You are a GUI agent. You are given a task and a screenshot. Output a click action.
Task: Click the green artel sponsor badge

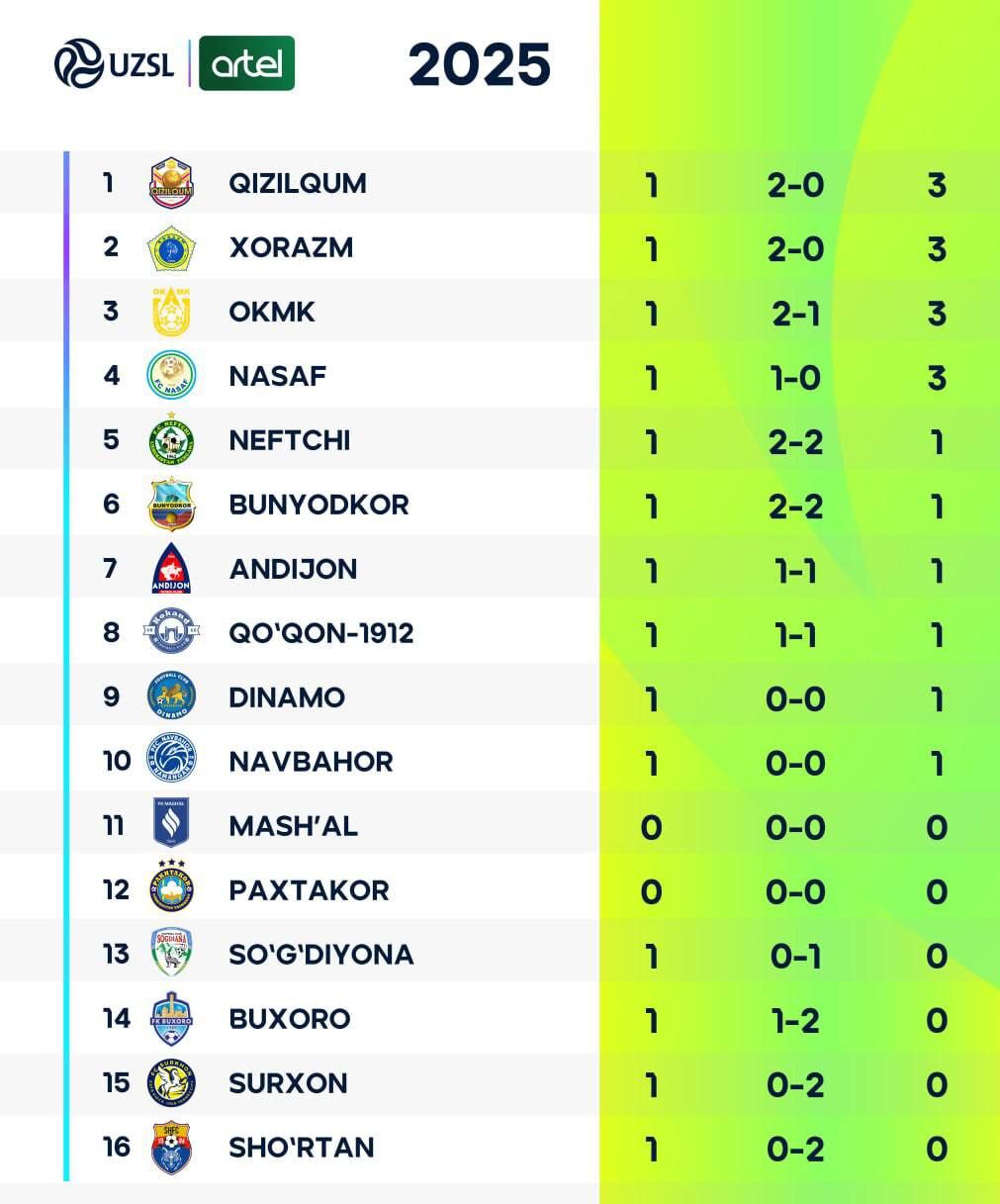coord(247,63)
